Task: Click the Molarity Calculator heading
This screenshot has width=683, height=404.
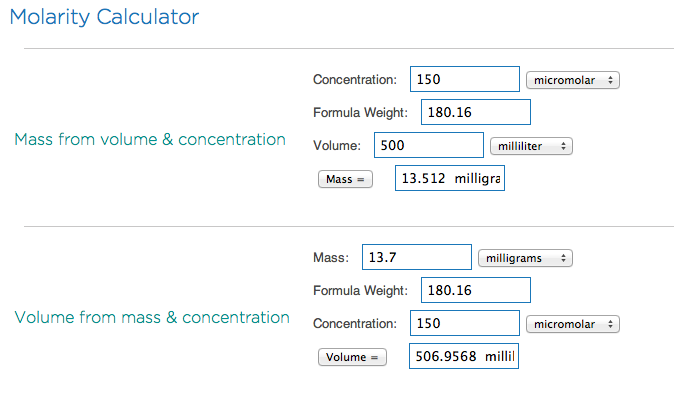Action: 103,17
